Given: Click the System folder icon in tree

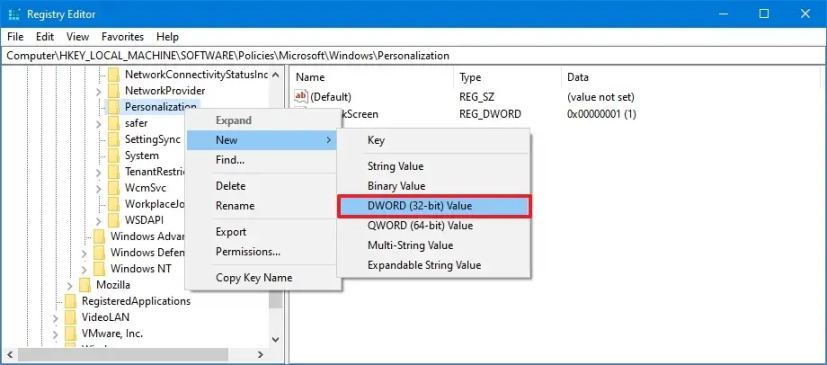Looking at the screenshot, I should pyautogui.click(x=114, y=156).
